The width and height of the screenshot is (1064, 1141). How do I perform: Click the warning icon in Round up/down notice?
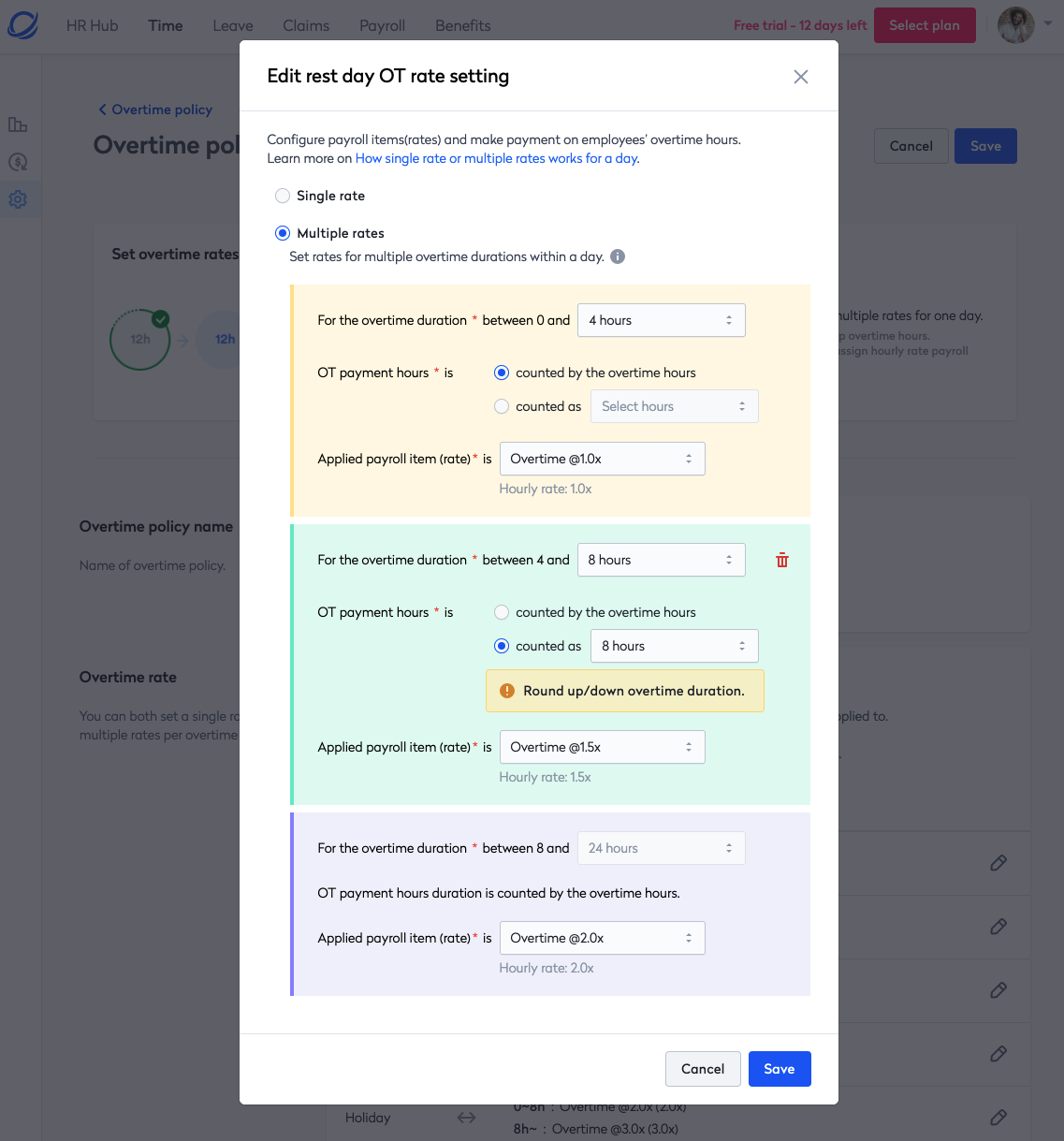(507, 691)
